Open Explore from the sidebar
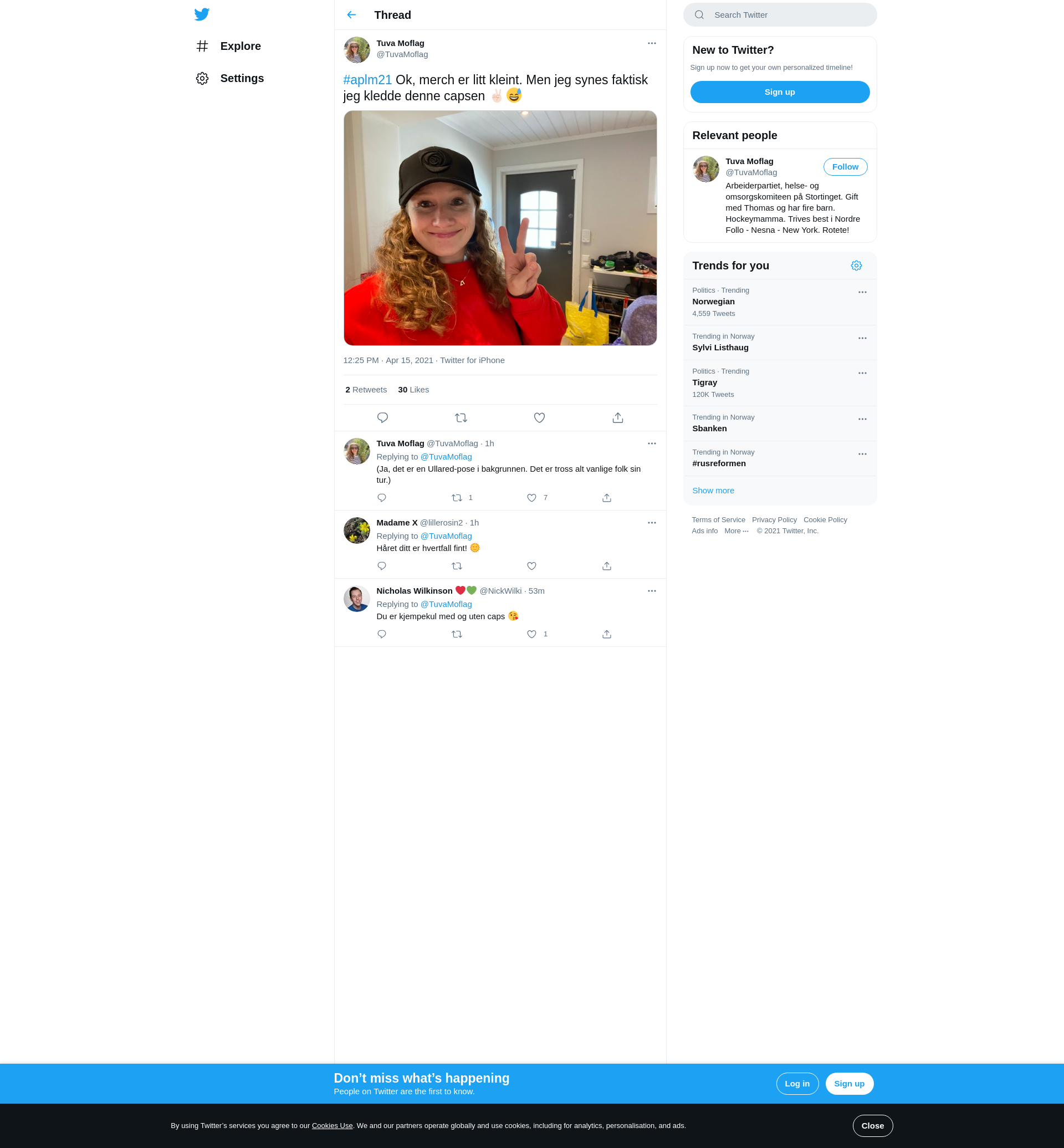The width and height of the screenshot is (1064, 1148). coord(228,46)
